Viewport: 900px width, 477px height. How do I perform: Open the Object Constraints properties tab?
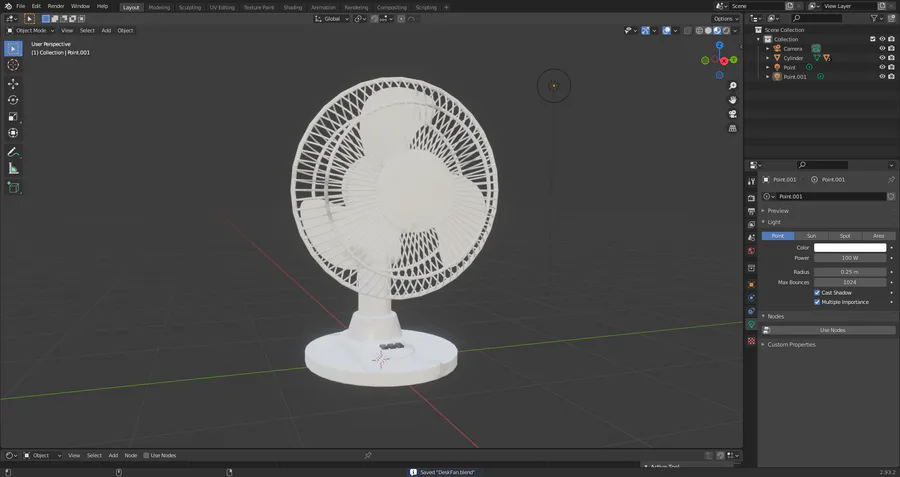click(x=751, y=311)
